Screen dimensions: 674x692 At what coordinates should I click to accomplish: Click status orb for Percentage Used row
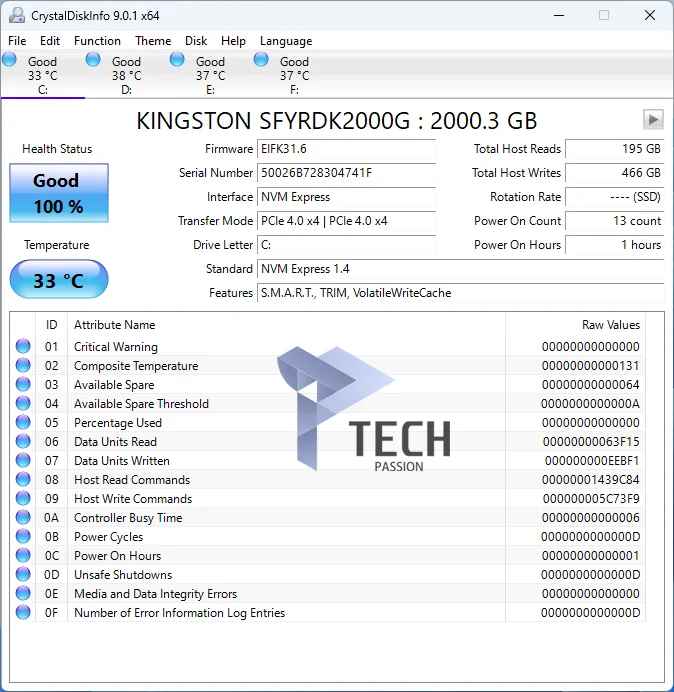[x=23, y=422]
